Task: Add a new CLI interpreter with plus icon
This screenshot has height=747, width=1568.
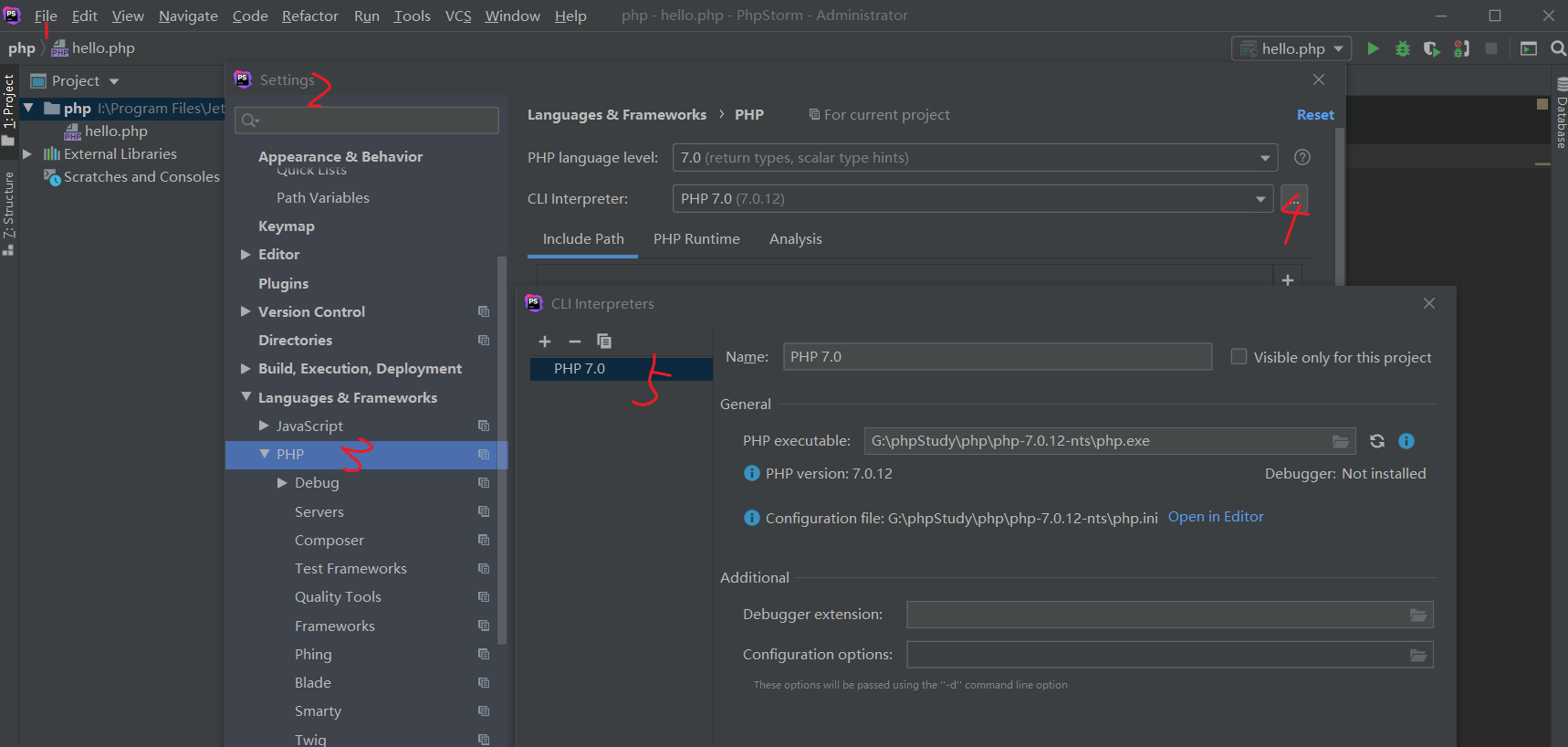Action: click(545, 342)
